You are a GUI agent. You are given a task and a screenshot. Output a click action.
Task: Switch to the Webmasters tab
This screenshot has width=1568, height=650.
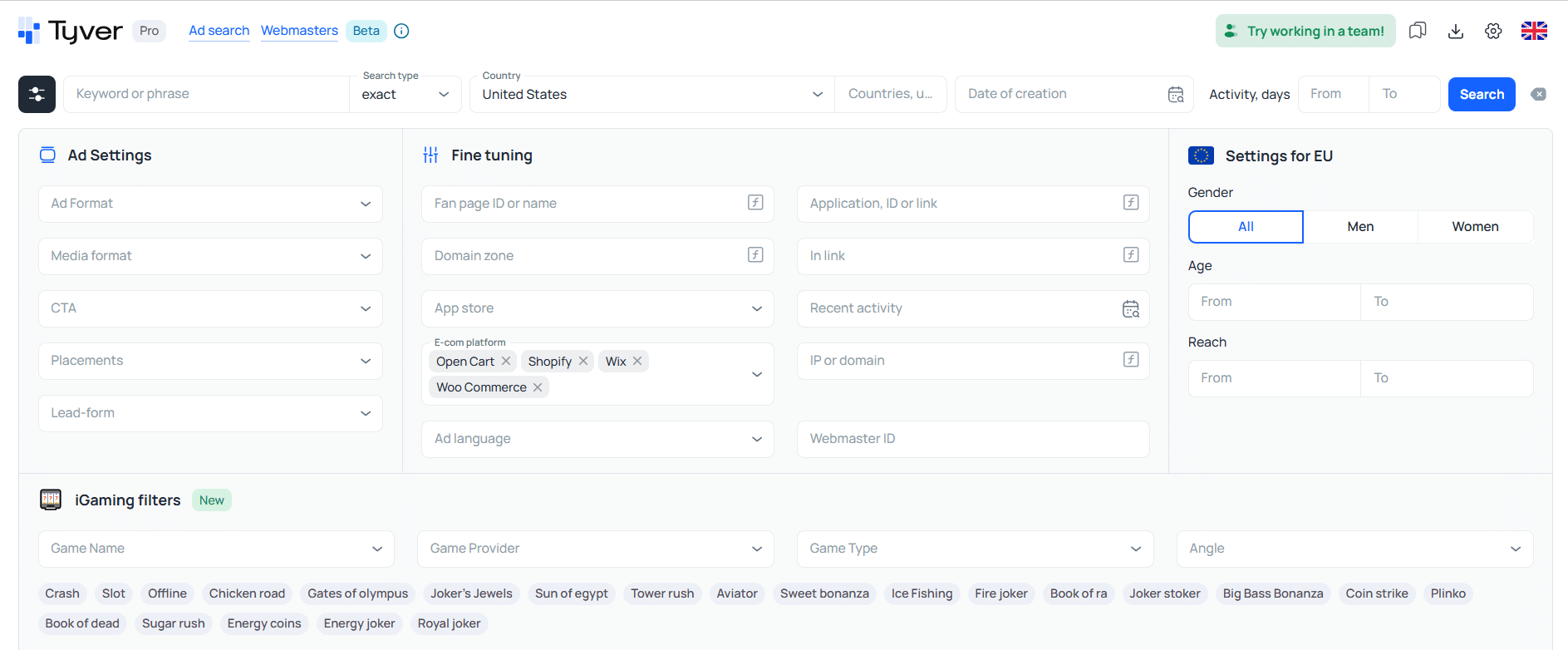click(x=299, y=31)
